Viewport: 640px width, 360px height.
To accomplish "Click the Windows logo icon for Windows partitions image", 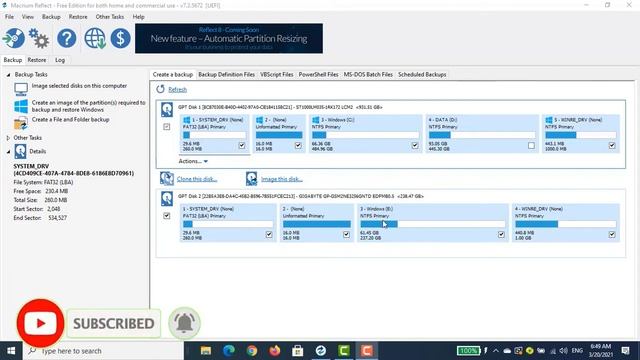I will pyautogui.click(x=21, y=106).
